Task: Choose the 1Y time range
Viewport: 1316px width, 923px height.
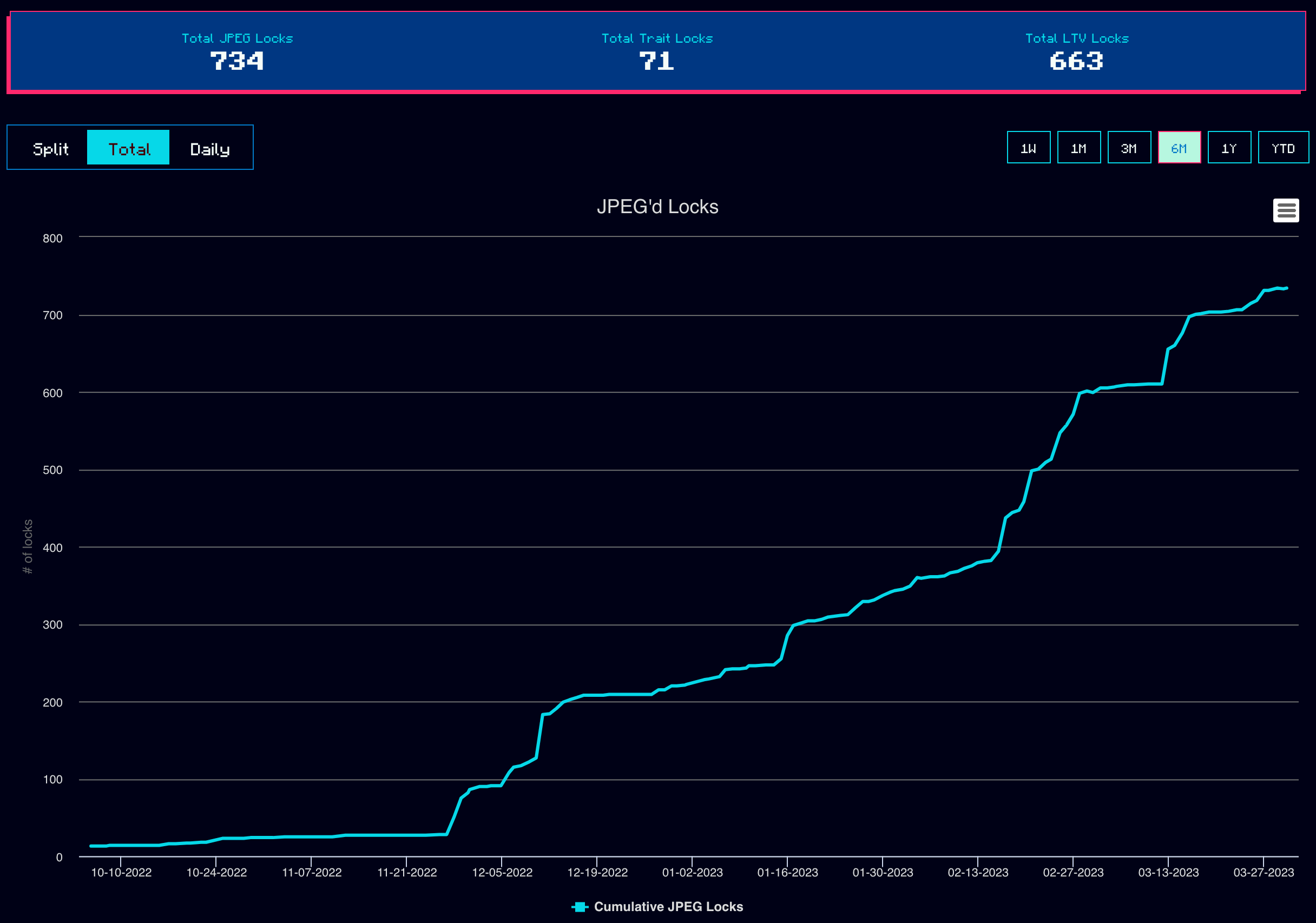Action: pyautogui.click(x=1229, y=148)
